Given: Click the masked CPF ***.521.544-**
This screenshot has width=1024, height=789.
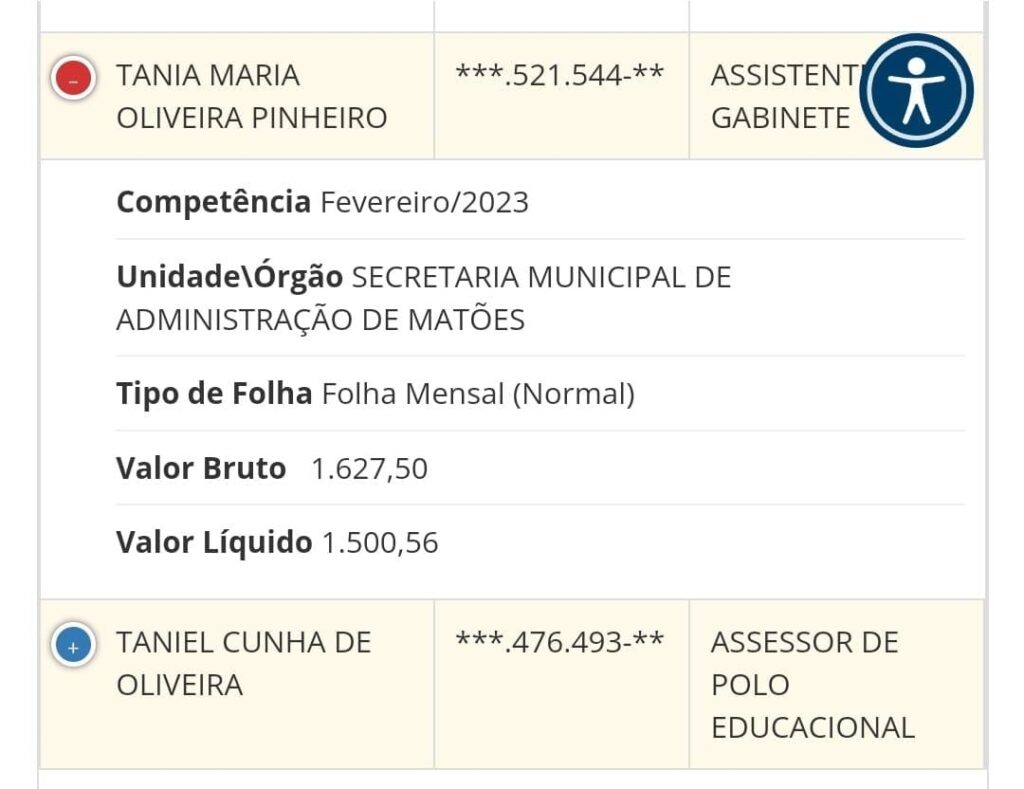Looking at the screenshot, I should pyautogui.click(x=560, y=76).
